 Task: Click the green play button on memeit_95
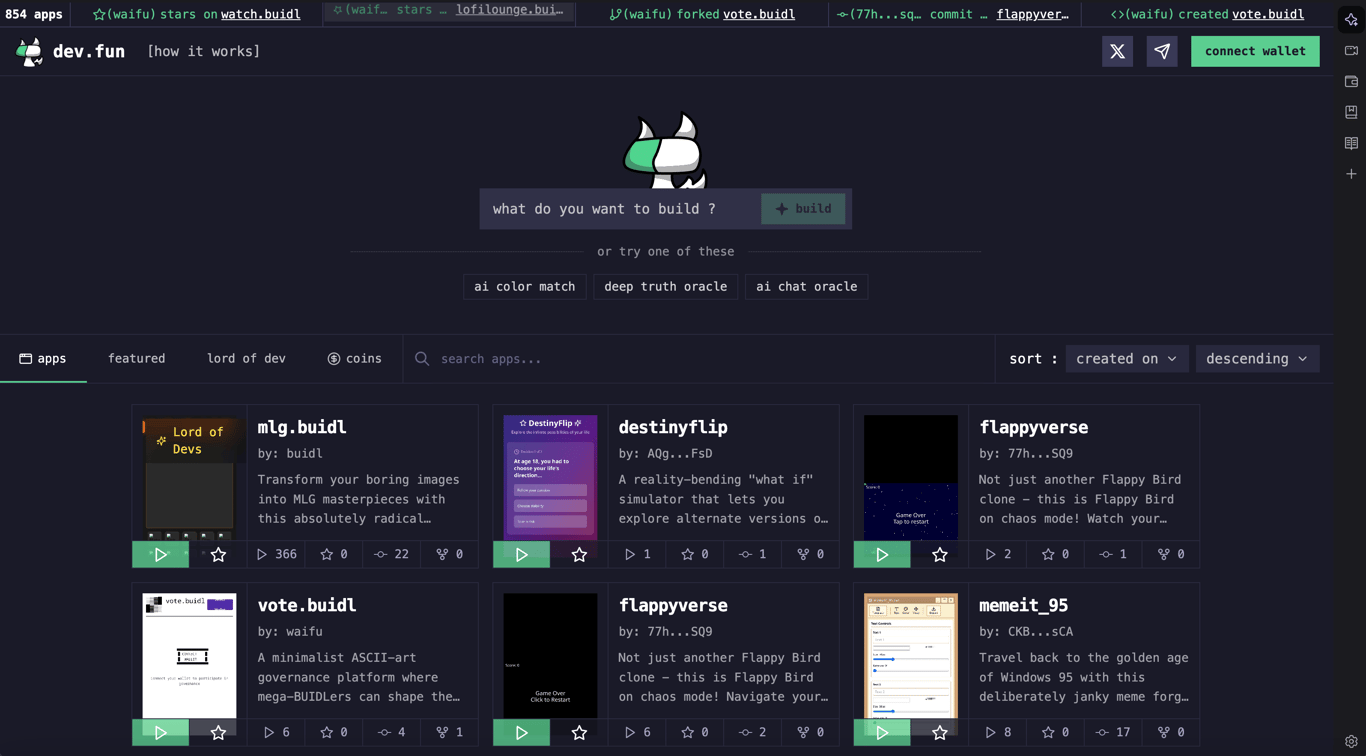tap(882, 732)
